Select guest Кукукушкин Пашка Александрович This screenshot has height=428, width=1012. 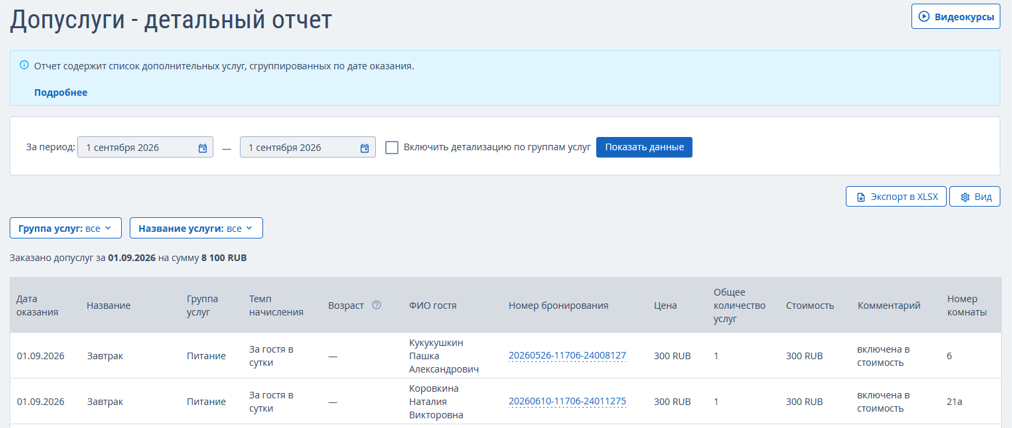445,355
